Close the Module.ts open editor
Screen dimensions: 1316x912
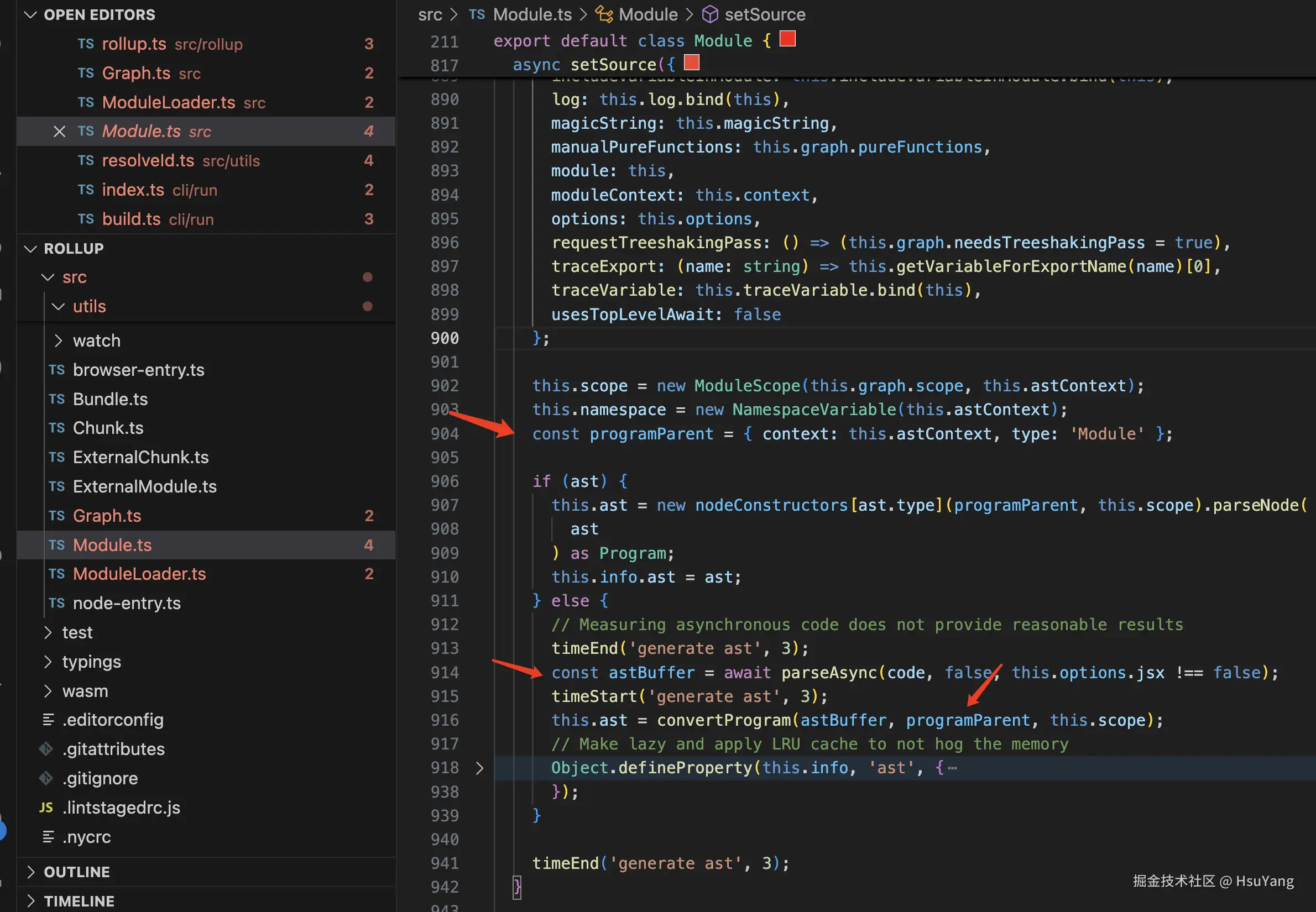tap(59, 132)
